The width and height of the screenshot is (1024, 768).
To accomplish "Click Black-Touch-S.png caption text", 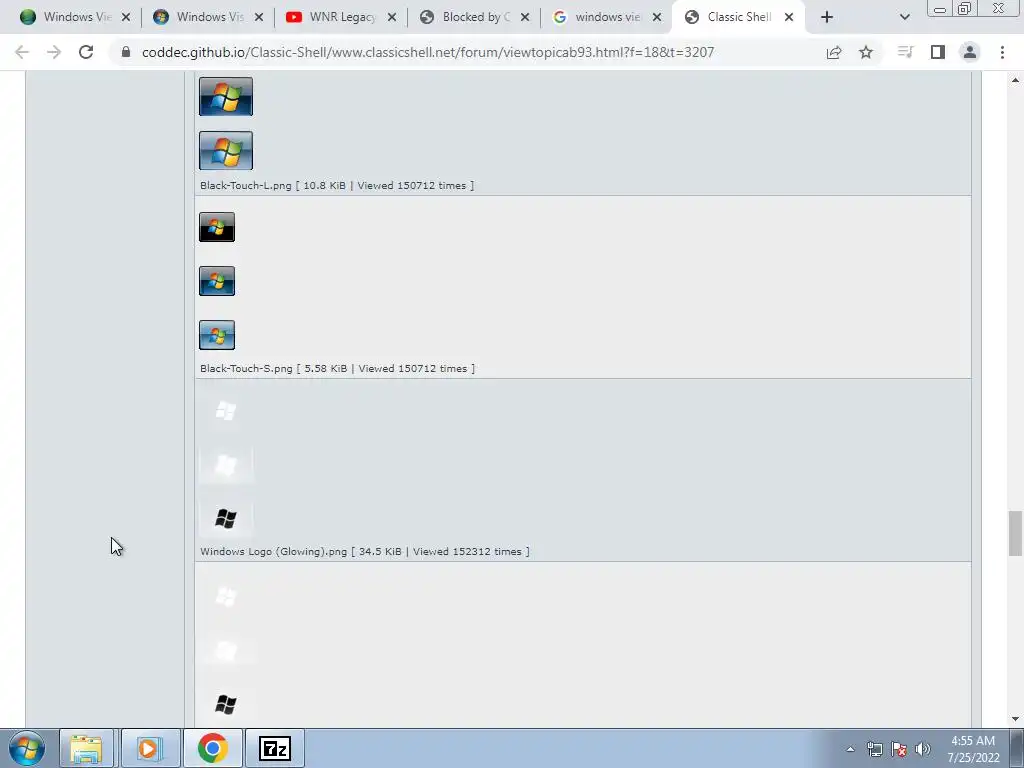I will click(338, 368).
